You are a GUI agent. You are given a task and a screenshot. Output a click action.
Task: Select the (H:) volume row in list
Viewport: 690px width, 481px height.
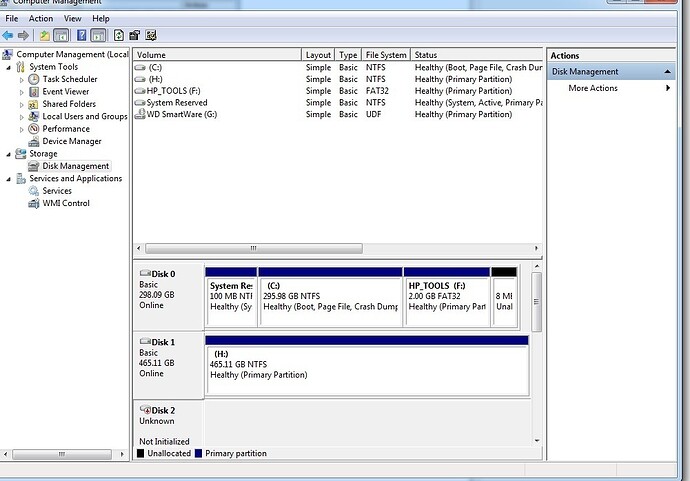338,79
